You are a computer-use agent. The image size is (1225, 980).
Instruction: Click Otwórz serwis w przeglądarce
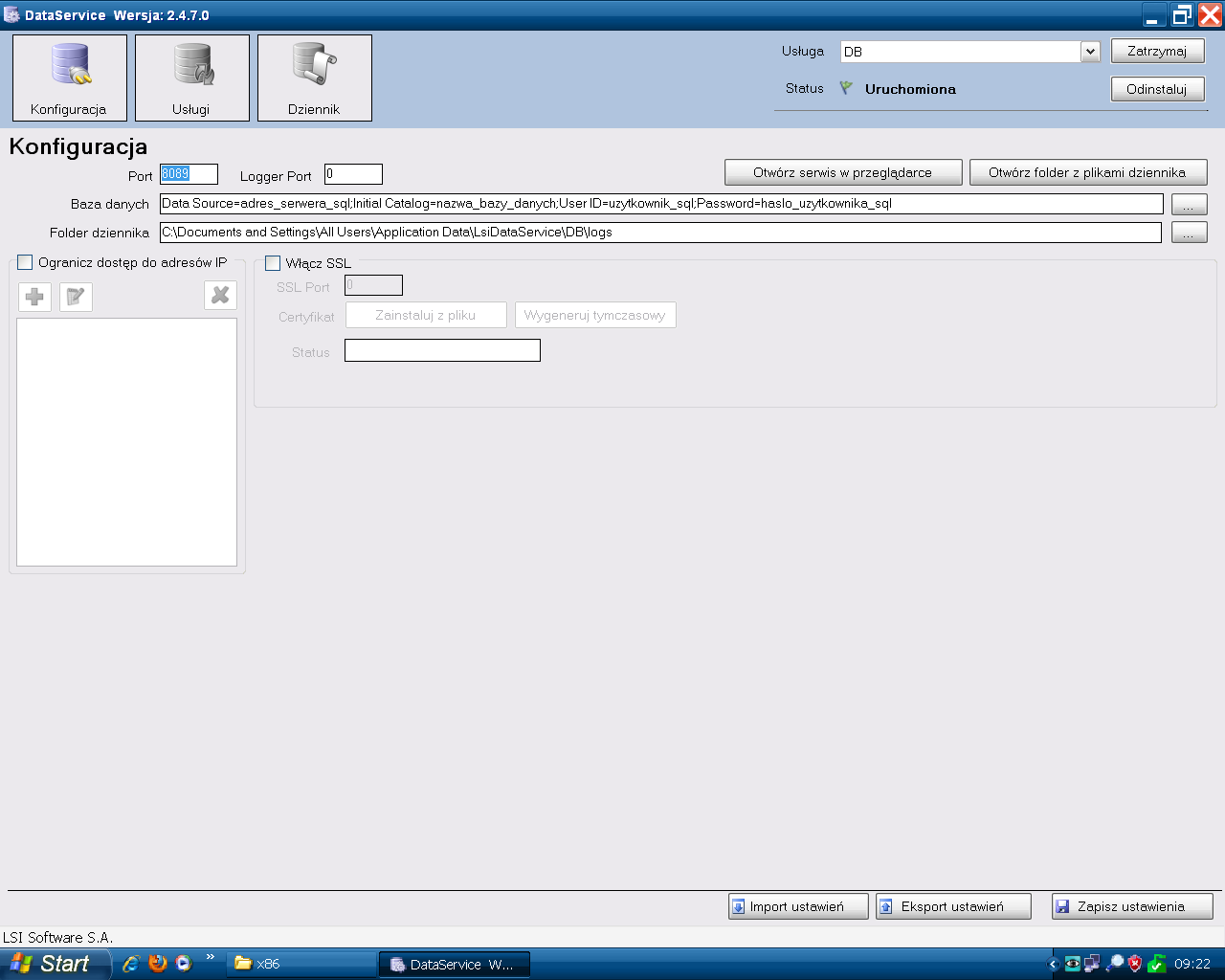click(x=843, y=172)
